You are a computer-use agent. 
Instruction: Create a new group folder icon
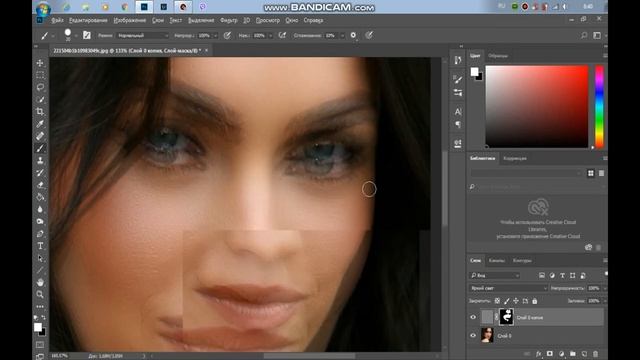click(573, 354)
